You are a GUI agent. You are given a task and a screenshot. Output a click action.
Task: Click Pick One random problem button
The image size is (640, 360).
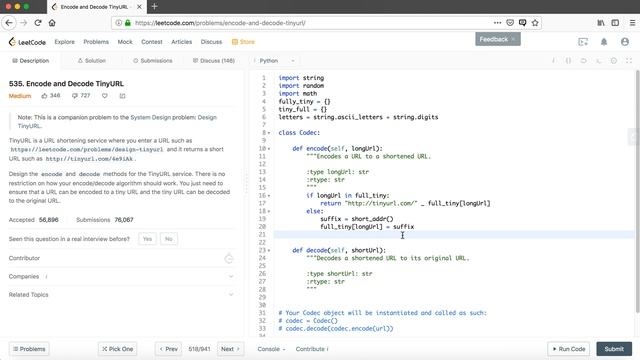[x=118, y=349]
